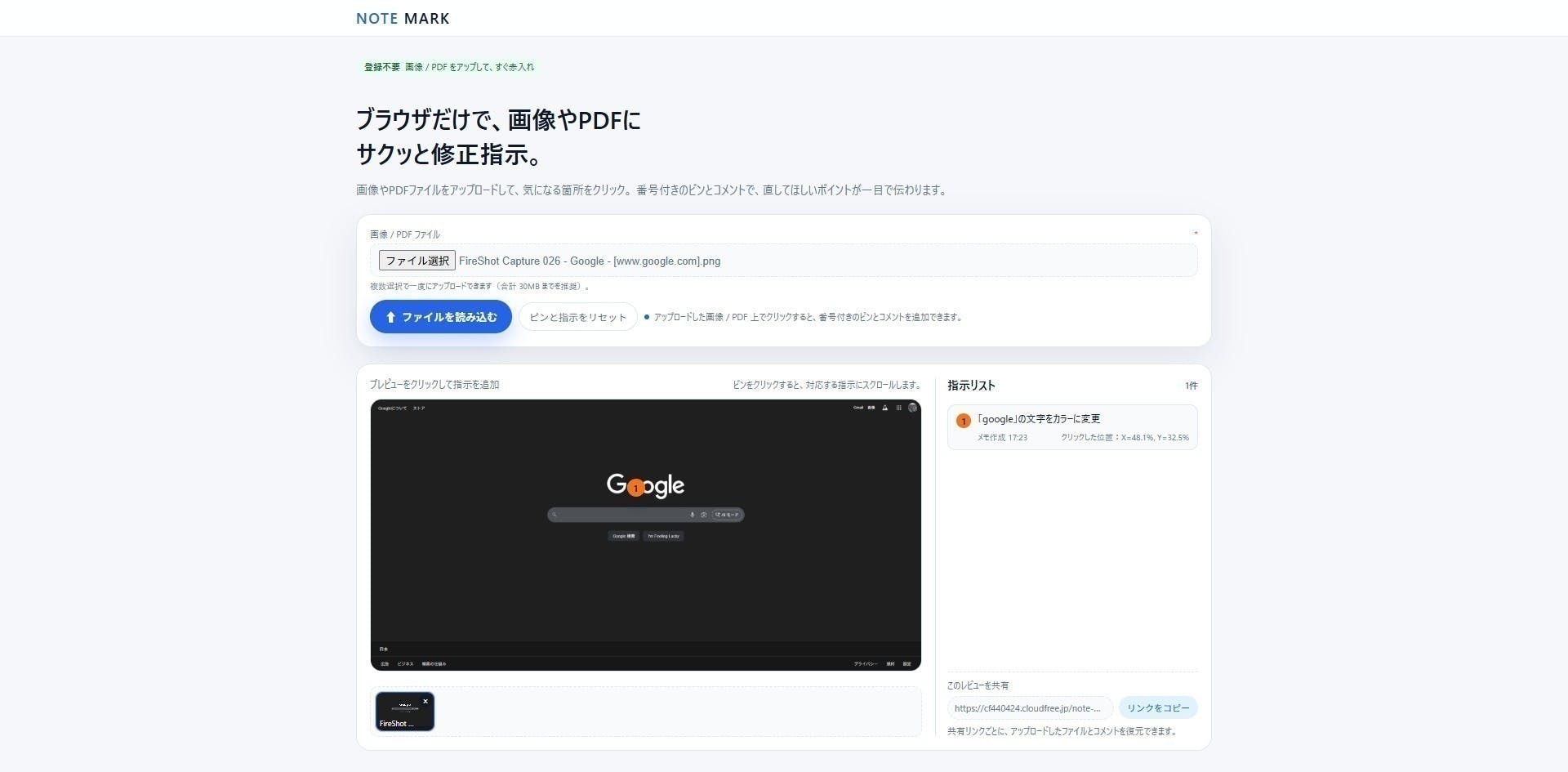The image size is (1568, 772).
Task: Remove the FireShot thumbnail with its X
Action: [x=425, y=701]
